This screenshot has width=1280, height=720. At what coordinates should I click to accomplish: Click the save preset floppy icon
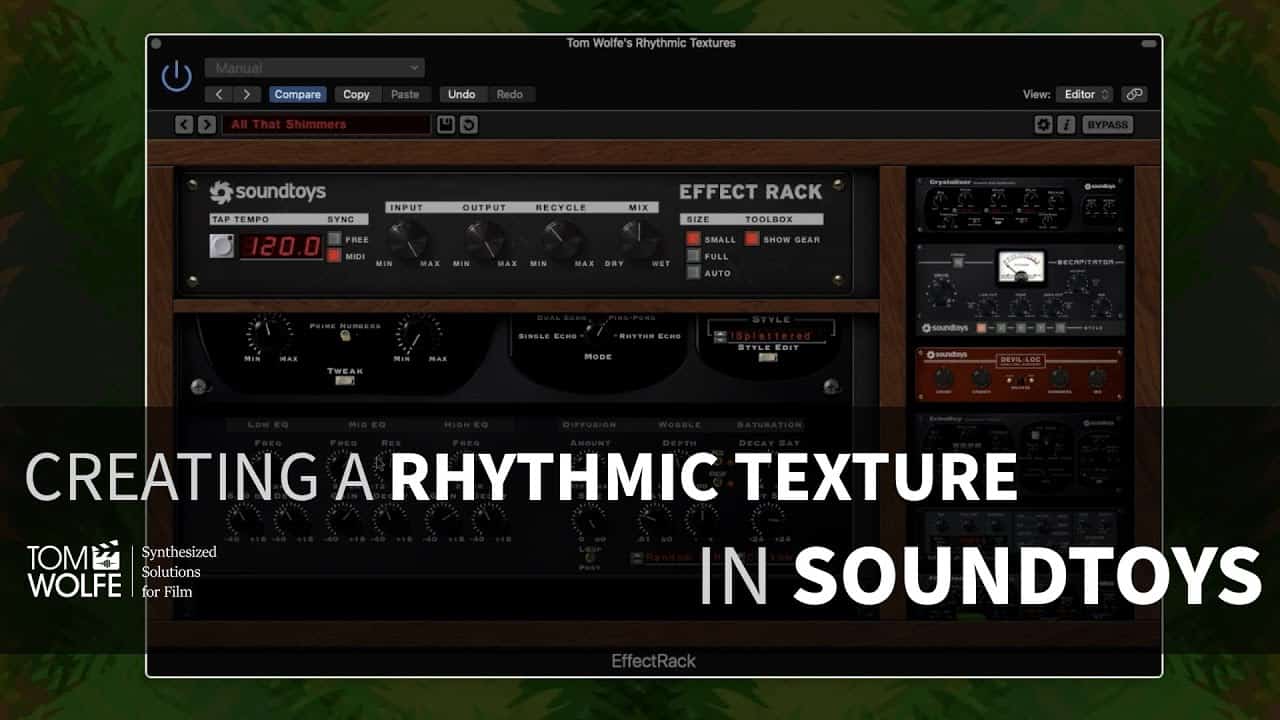pyautogui.click(x=447, y=125)
